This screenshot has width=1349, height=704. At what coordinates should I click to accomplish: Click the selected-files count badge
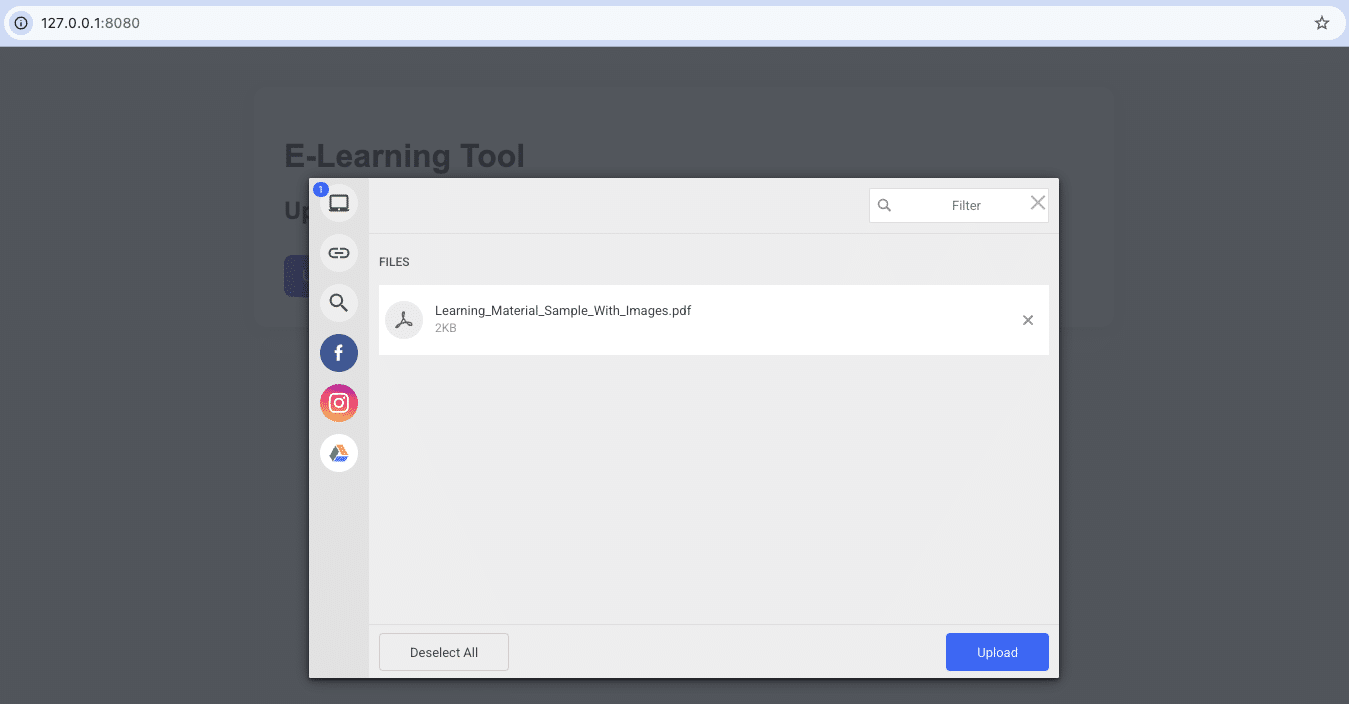coord(321,189)
